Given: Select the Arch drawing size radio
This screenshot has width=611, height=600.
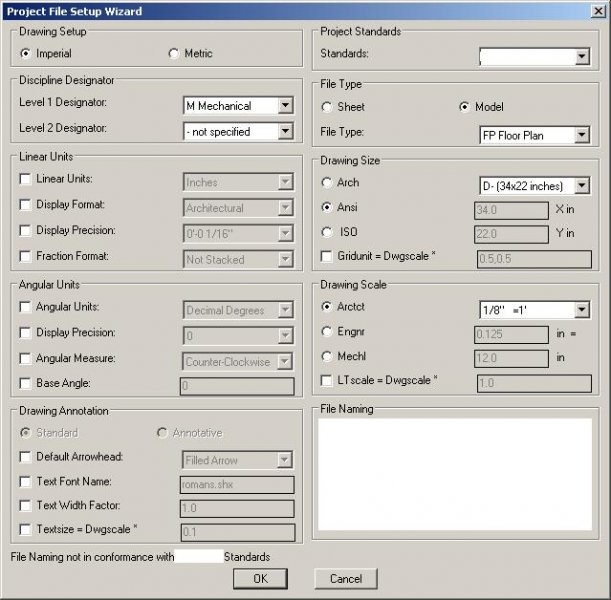Looking at the screenshot, I should coord(327,183).
